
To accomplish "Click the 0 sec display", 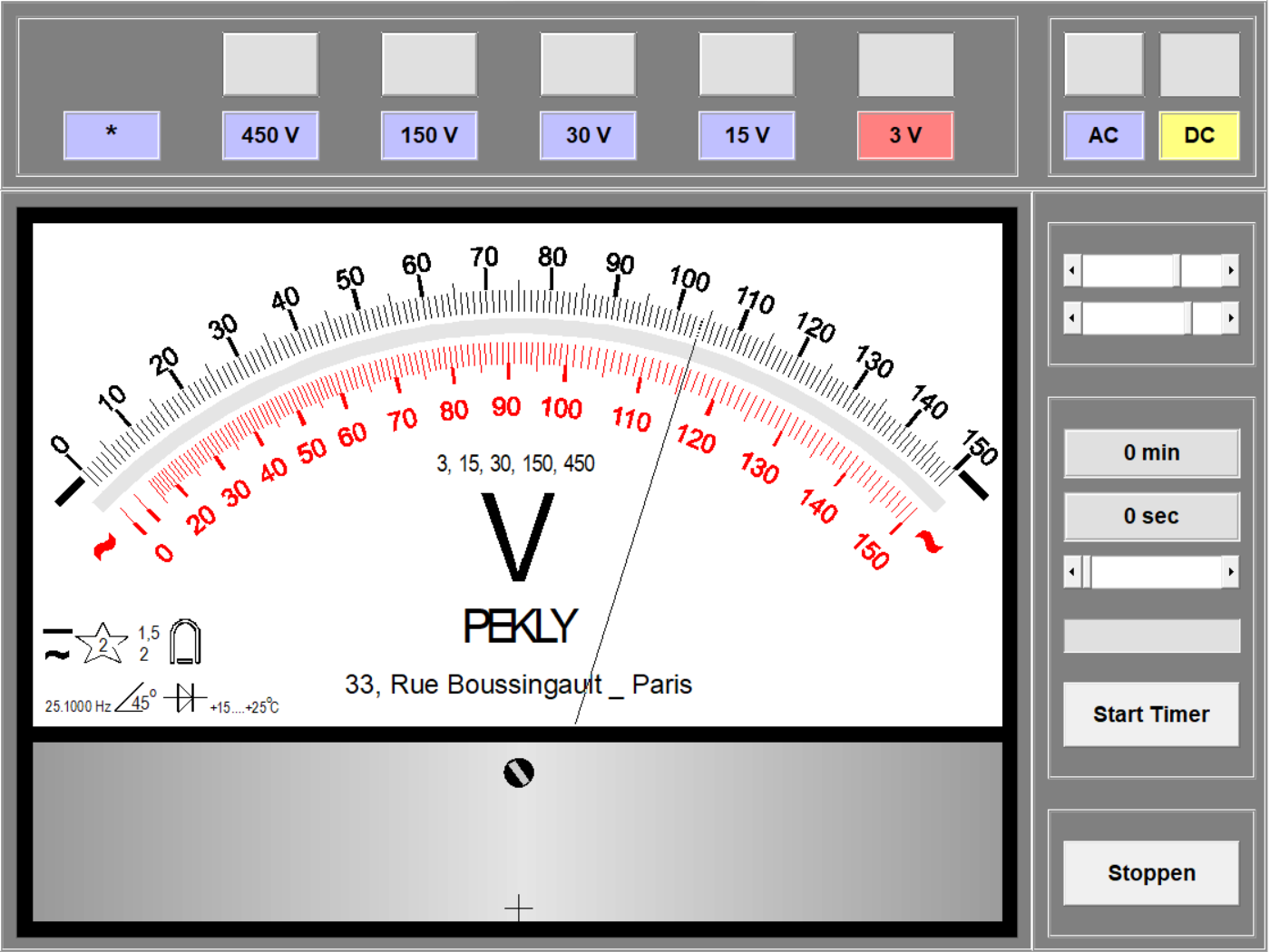I will pyautogui.click(x=1151, y=516).
